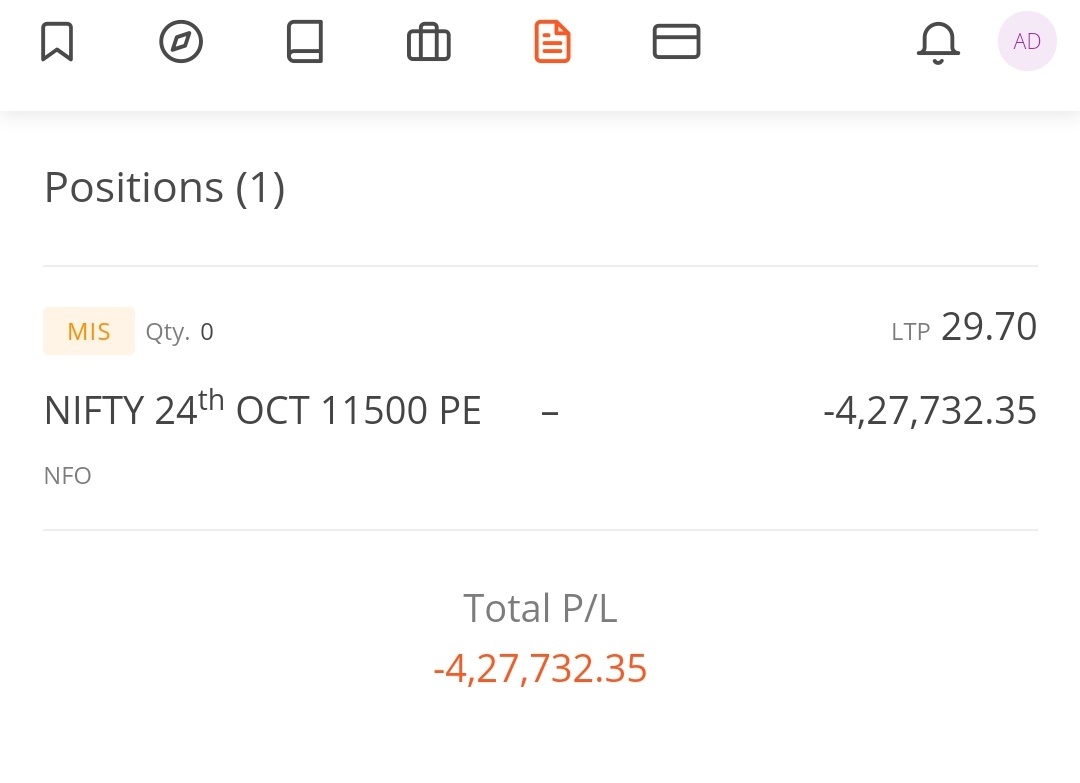The width and height of the screenshot is (1080, 783).
Task: Click the Qty. 0 text
Action: click(x=179, y=332)
